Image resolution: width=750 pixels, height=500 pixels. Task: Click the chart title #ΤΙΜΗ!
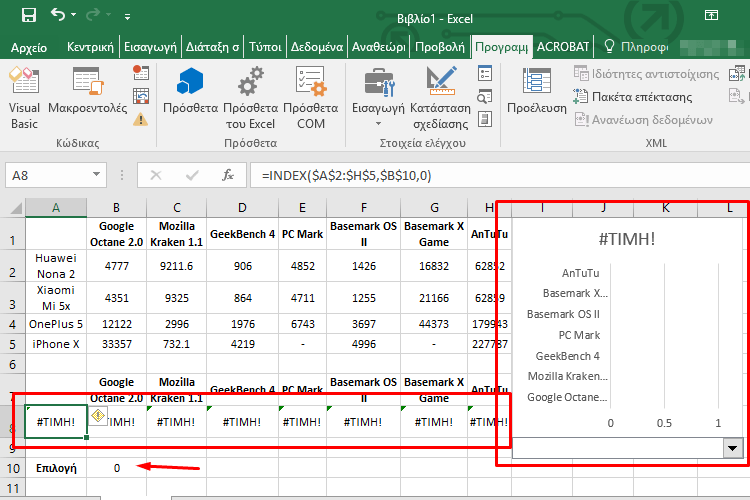click(x=627, y=239)
